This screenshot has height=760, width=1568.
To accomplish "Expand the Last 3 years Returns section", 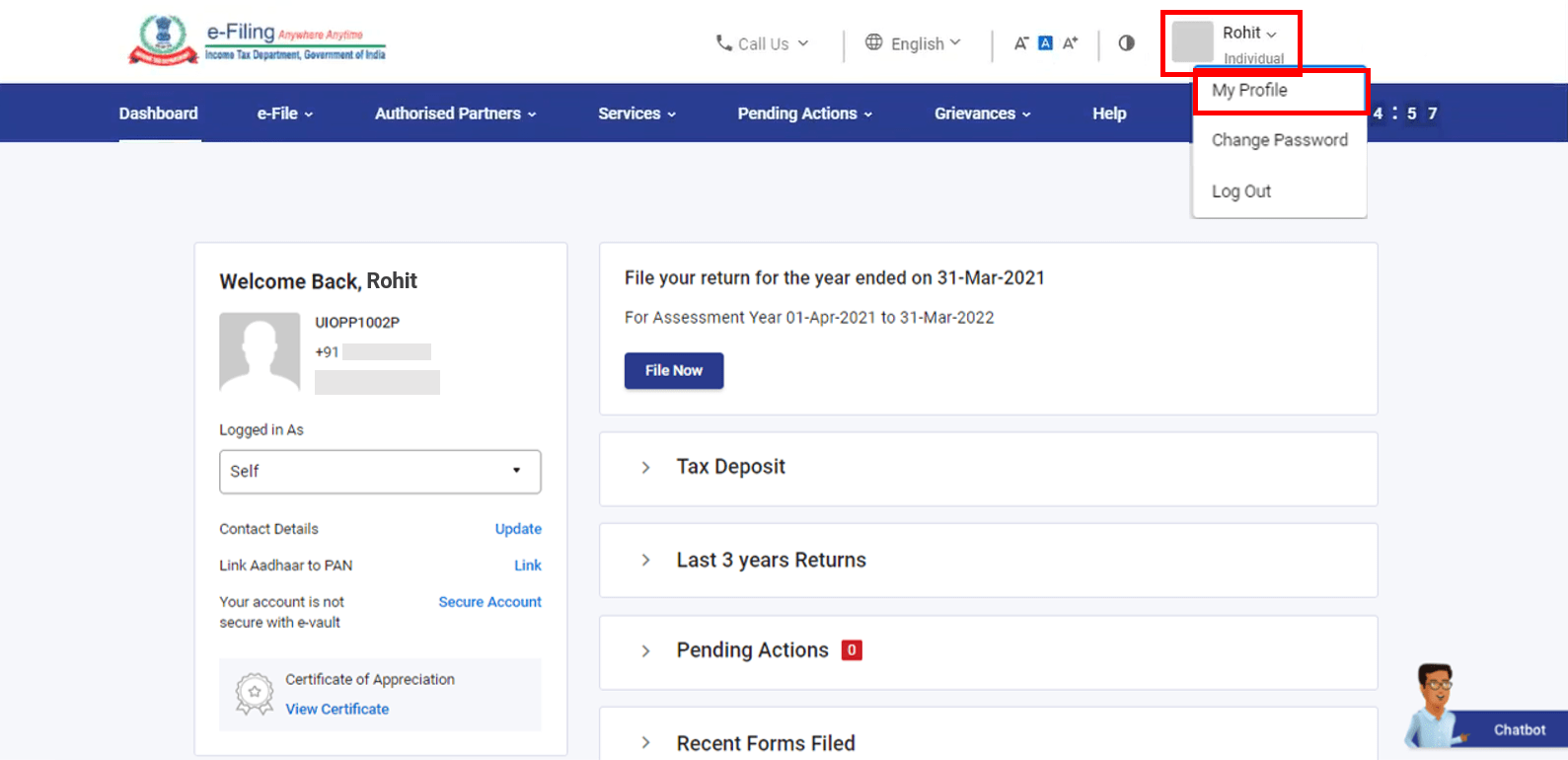I will pos(771,561).
